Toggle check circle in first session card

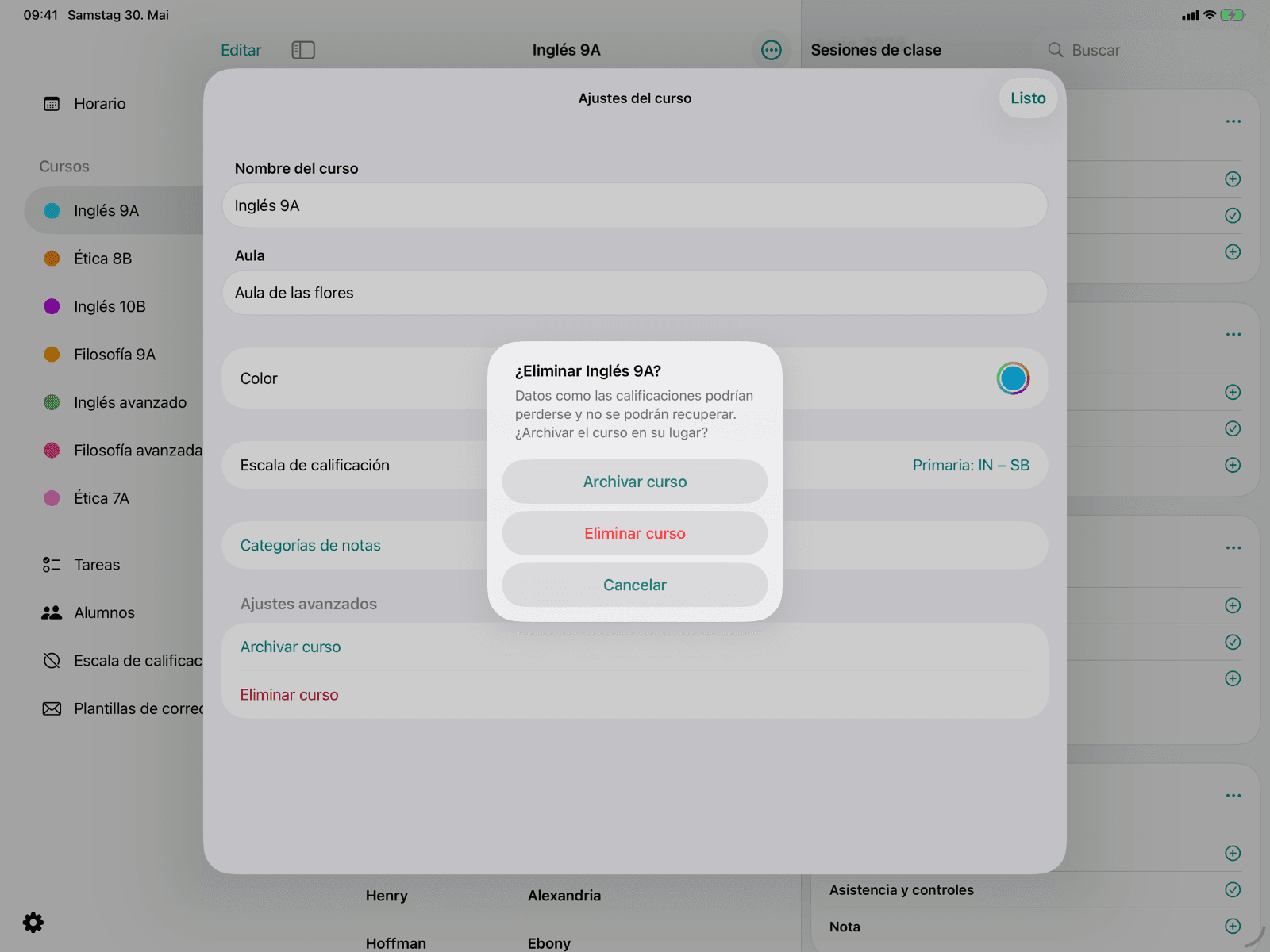1233,216
